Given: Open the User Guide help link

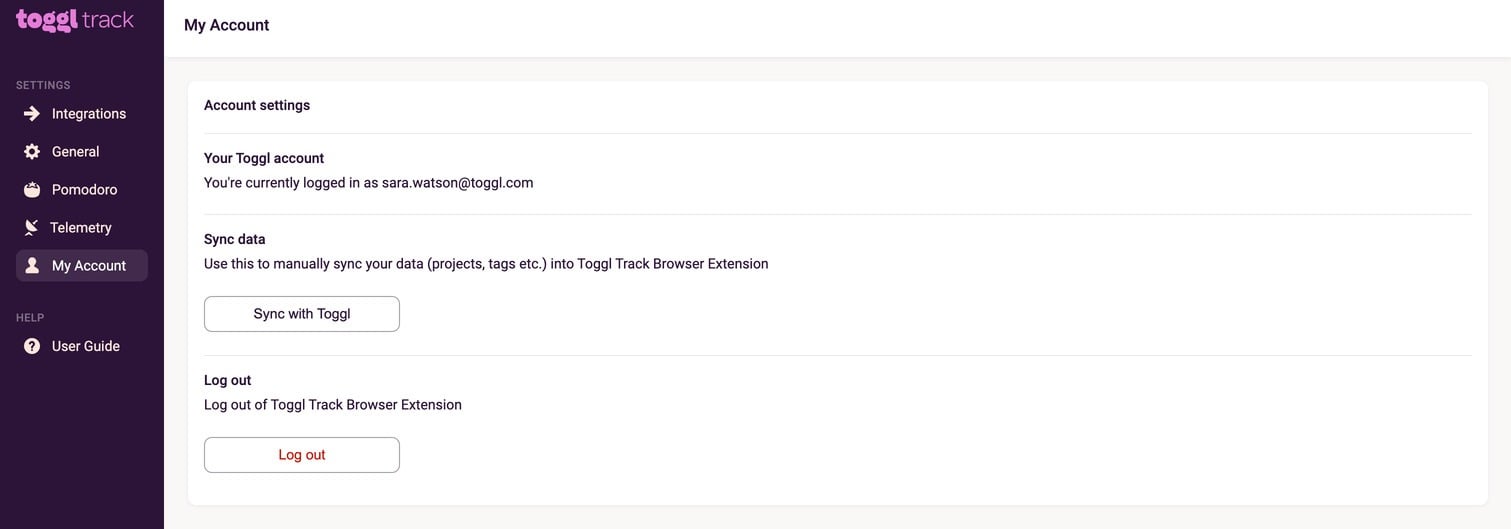Looking at the screenshot, I should click(x=86, y=347).
